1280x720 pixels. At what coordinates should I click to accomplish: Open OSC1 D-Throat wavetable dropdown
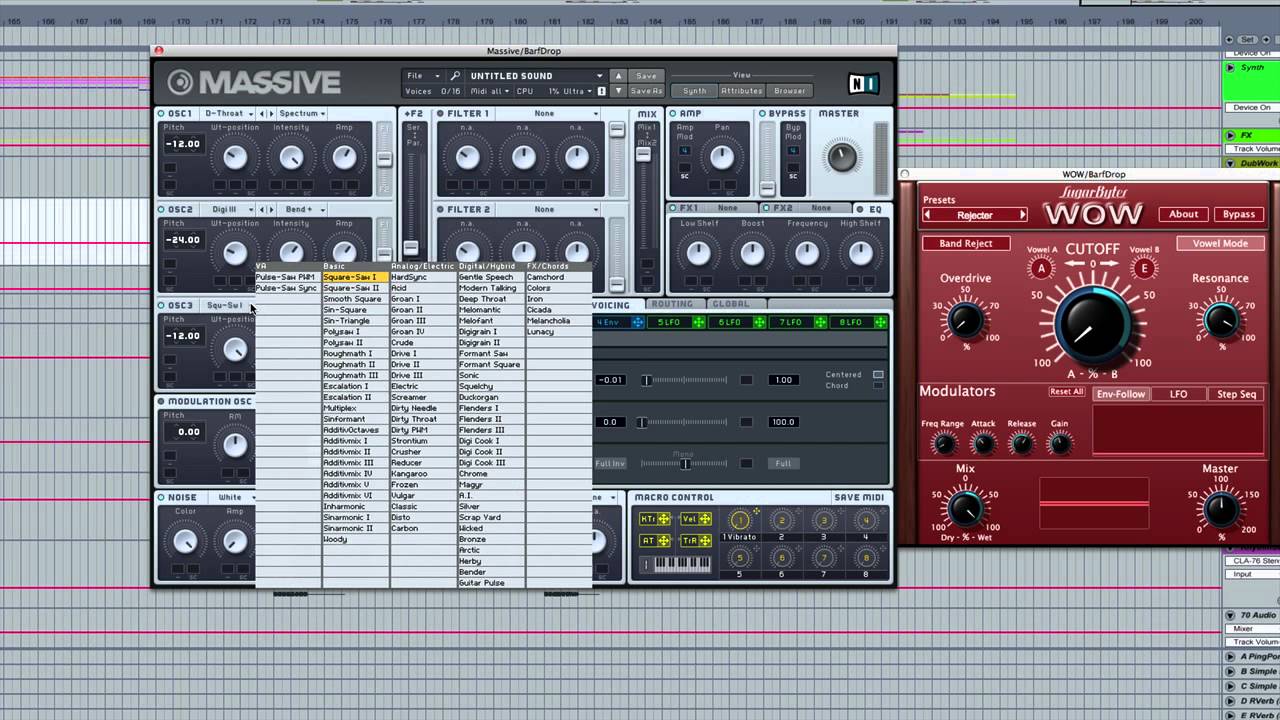[x=228, y=114]
